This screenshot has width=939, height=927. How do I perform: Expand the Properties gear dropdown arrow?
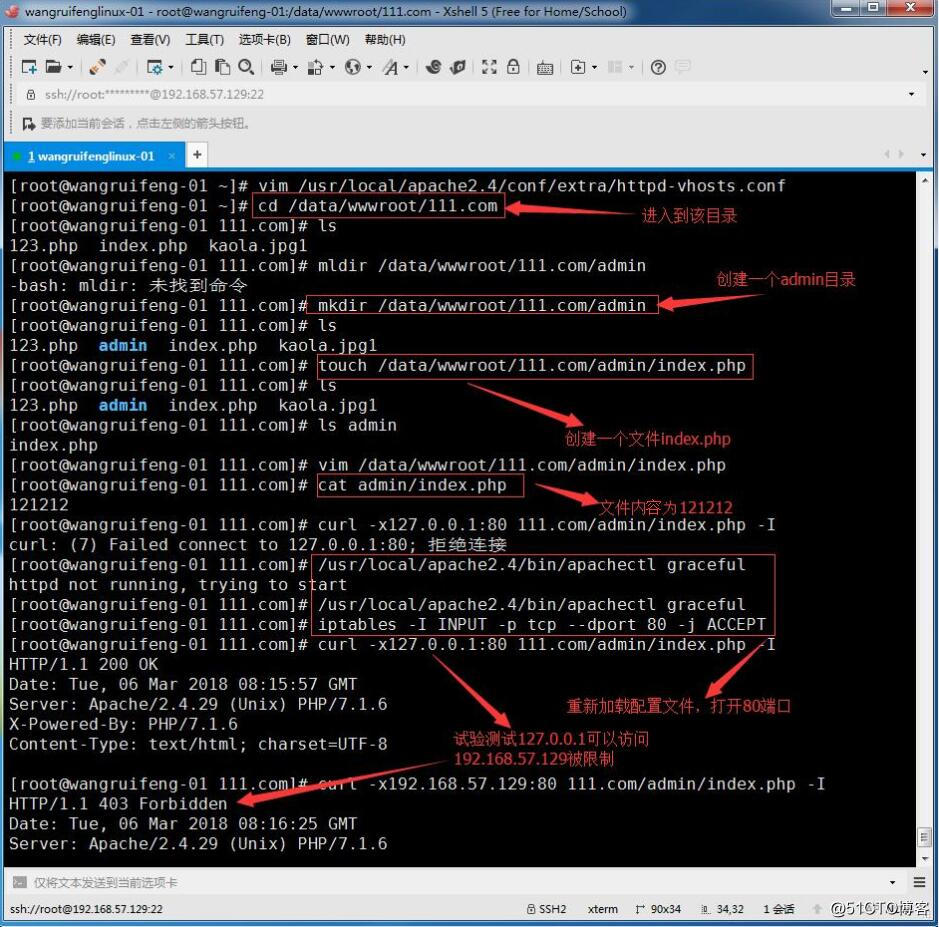171,67
